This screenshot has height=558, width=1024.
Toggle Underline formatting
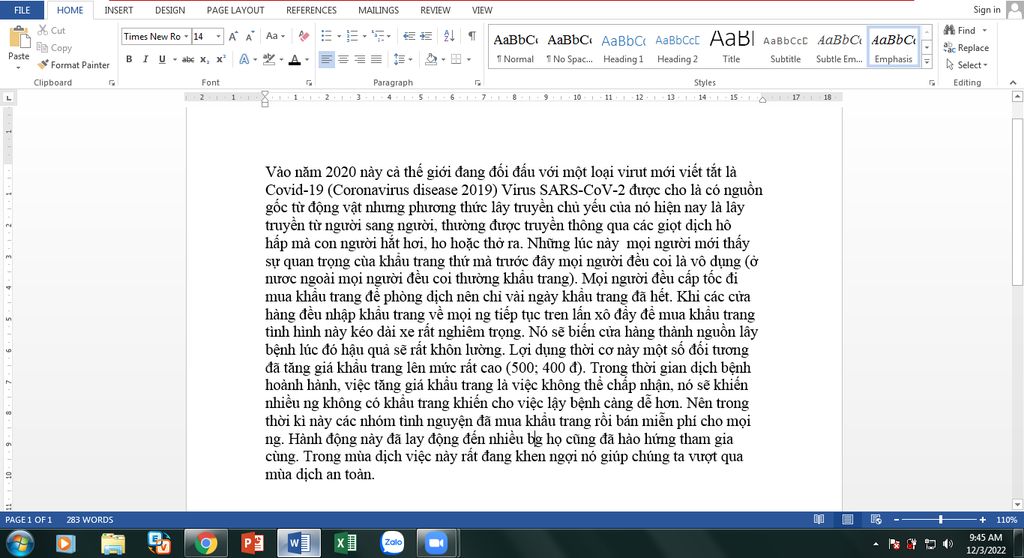pos(161,59)
